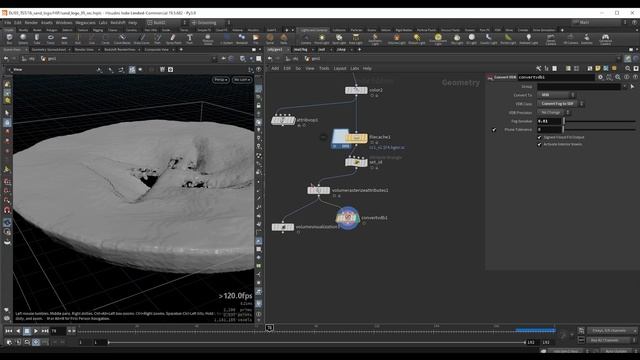
Task: Open the Render menu
Action: (x=31, y=22)
